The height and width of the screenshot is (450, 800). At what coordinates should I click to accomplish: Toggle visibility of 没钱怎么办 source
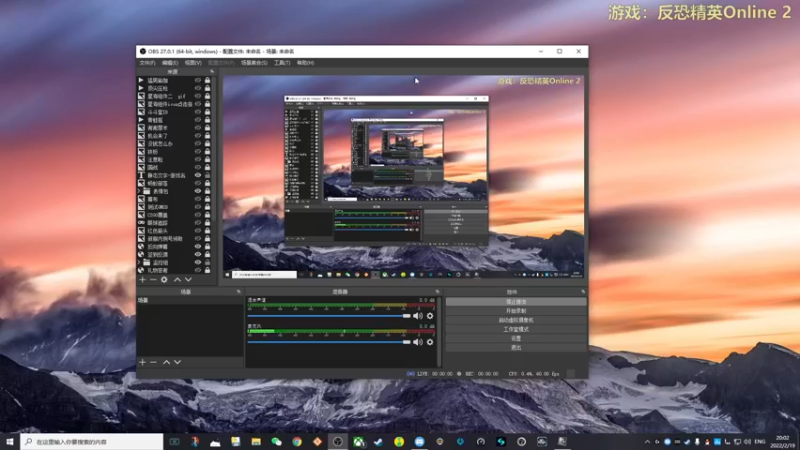click(198, 143)
